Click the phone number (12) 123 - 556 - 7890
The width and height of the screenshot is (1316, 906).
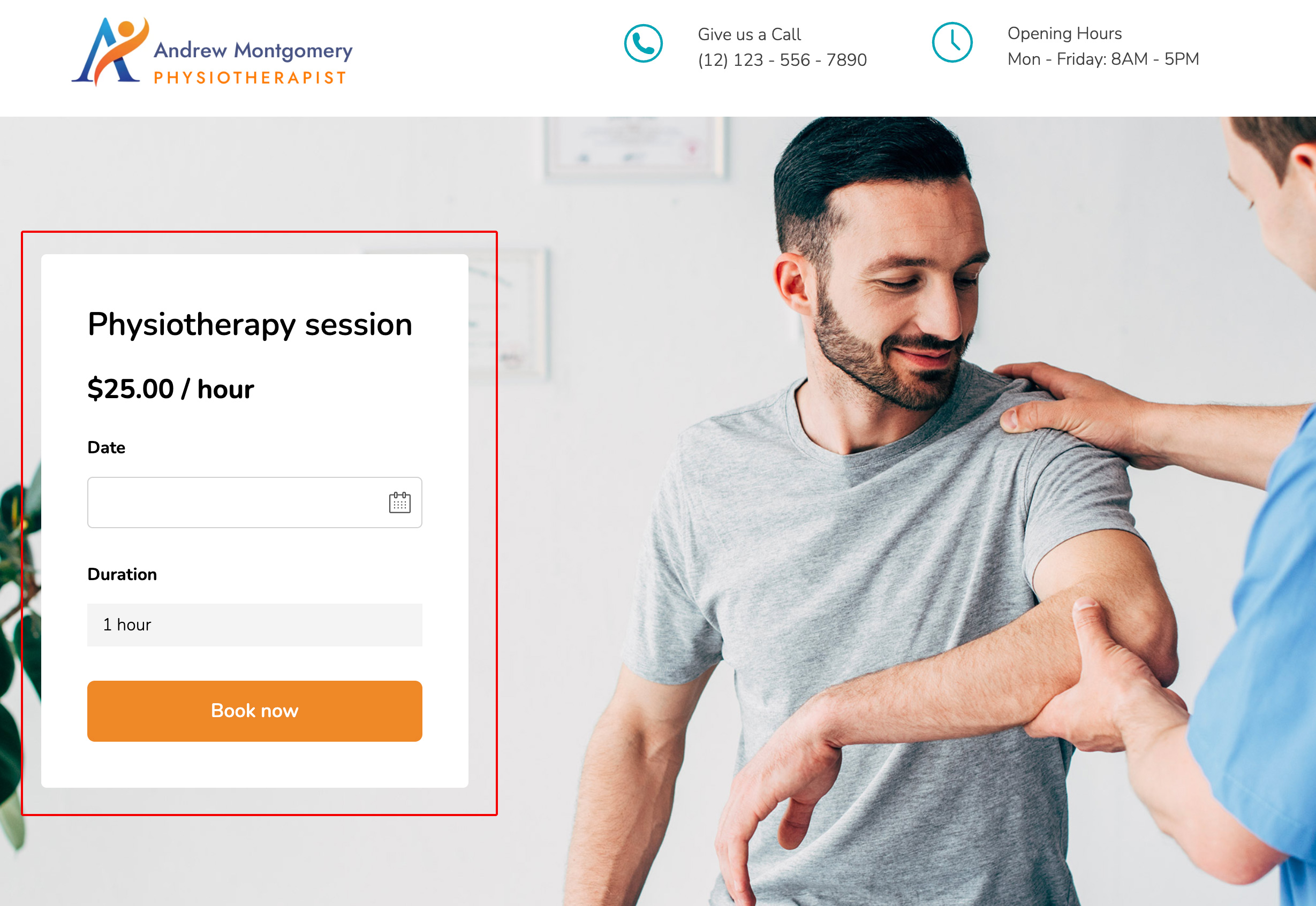pos(782,59)
